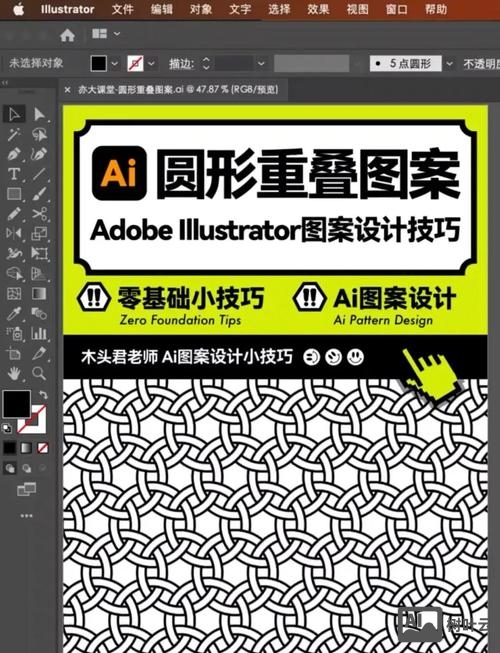Viewport: 500px width, 653px height.
Task: Open the 效果 menu
Action: click(x=318, y=9)
